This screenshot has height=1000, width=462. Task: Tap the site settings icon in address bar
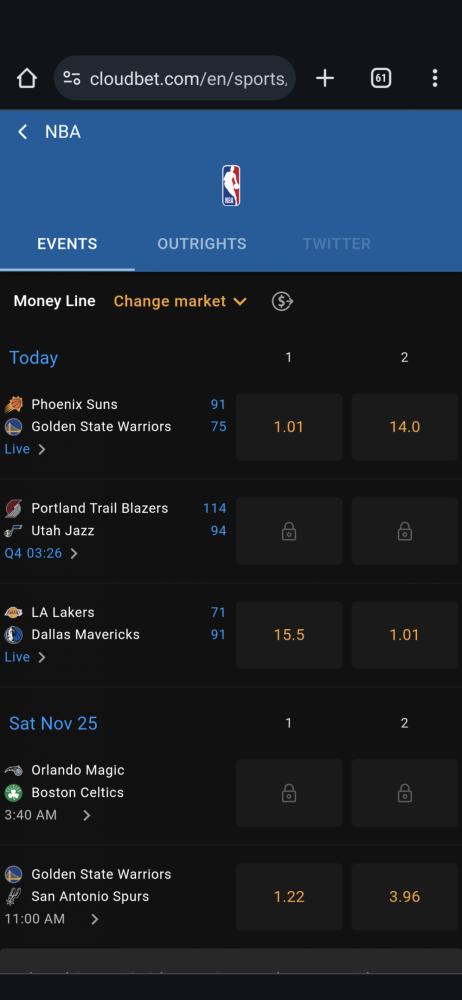click(x=72, y=78)
